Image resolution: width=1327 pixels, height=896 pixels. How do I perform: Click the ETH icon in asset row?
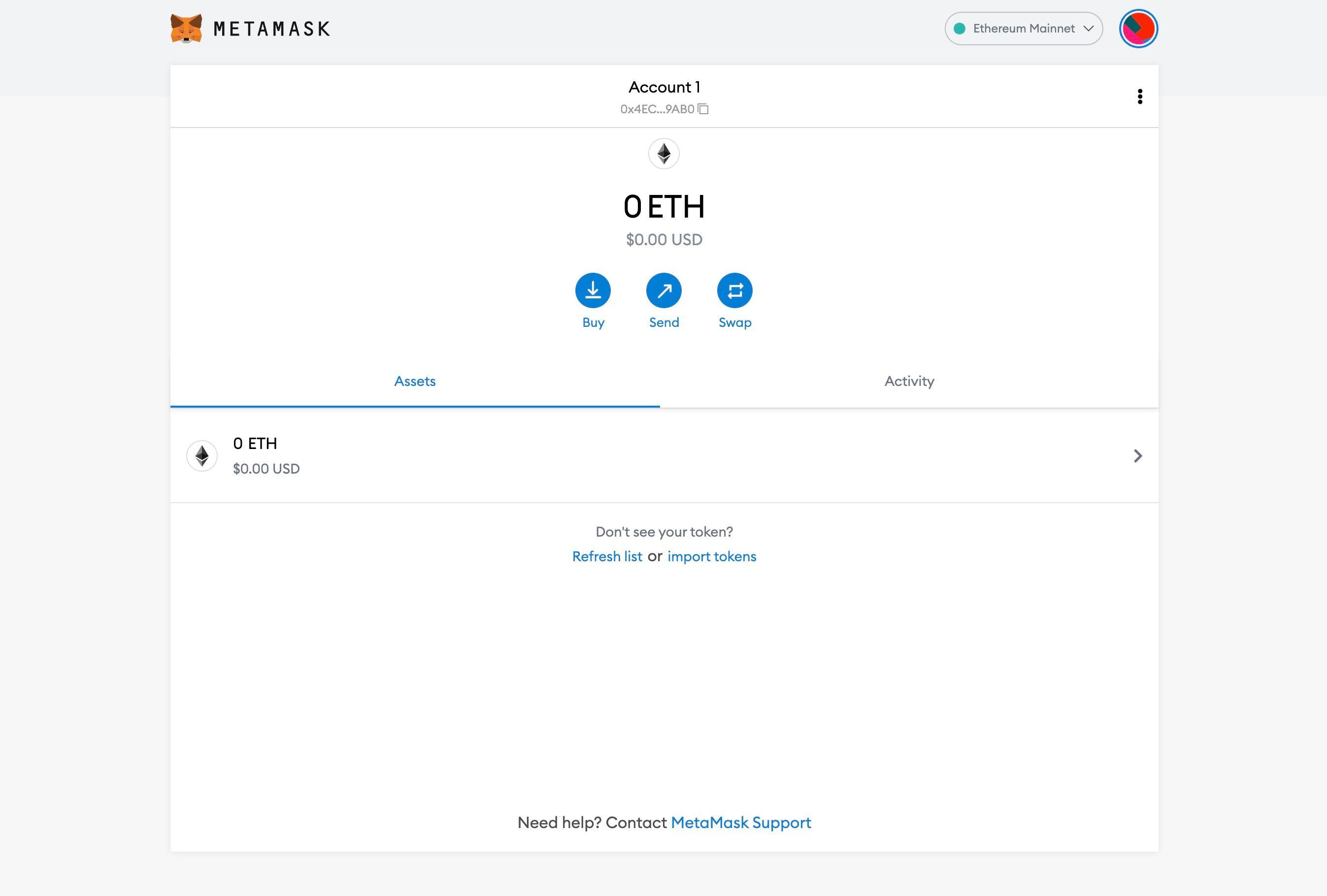point(202,455)
